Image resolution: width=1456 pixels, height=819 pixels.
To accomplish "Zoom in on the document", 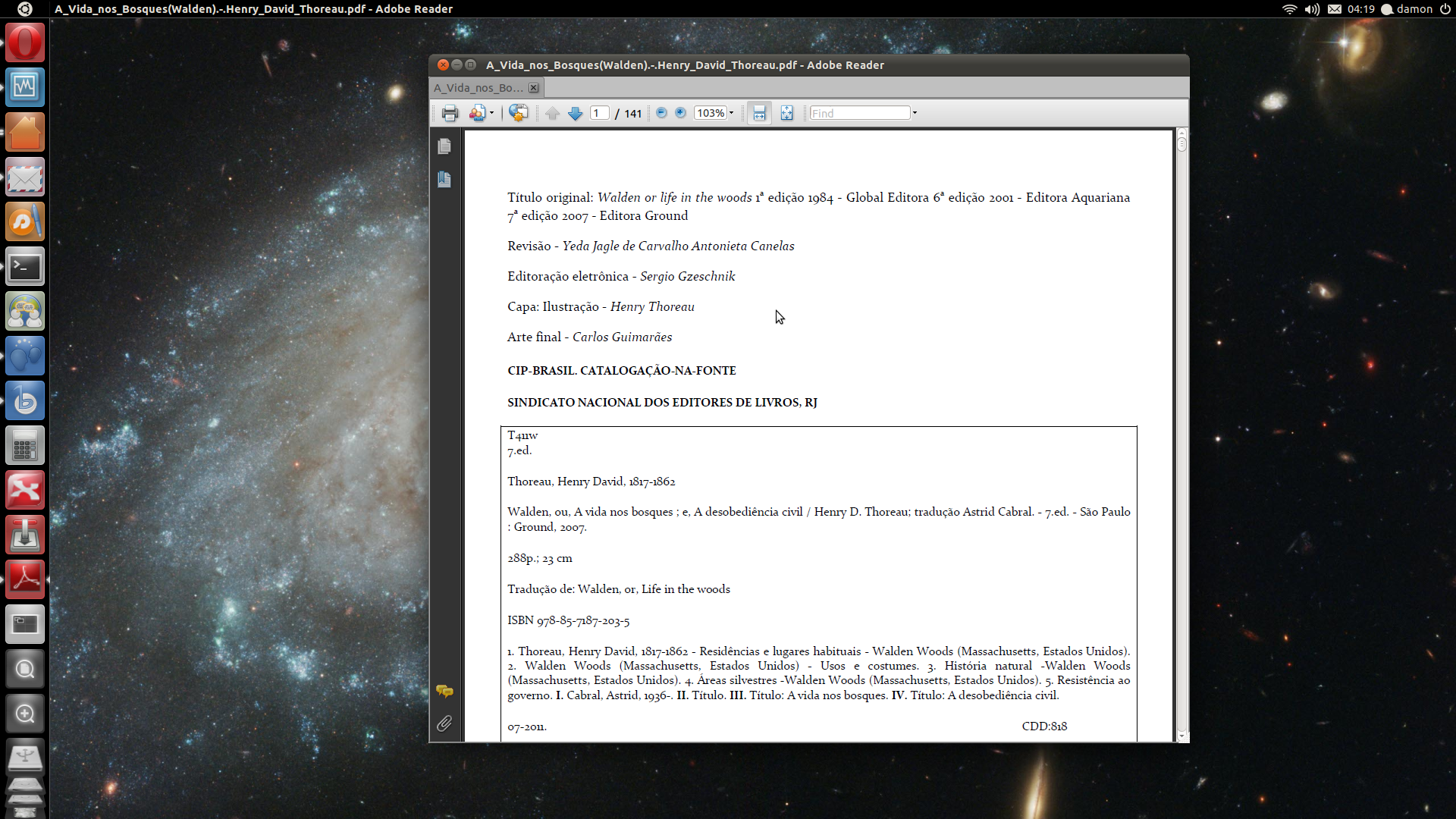I will point(681,112).
